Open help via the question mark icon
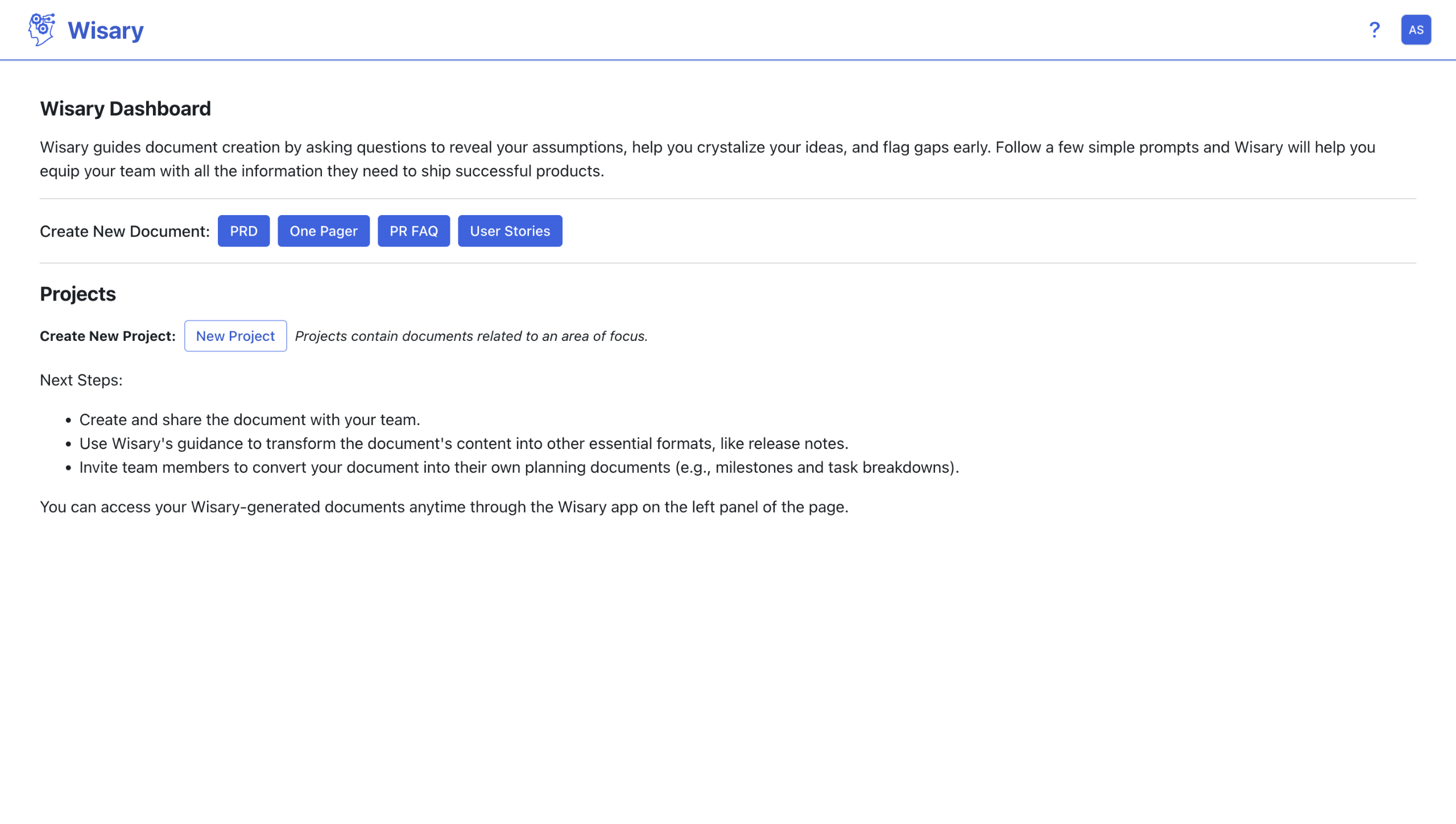The image size is (1456, 824). coord(1374,30)
